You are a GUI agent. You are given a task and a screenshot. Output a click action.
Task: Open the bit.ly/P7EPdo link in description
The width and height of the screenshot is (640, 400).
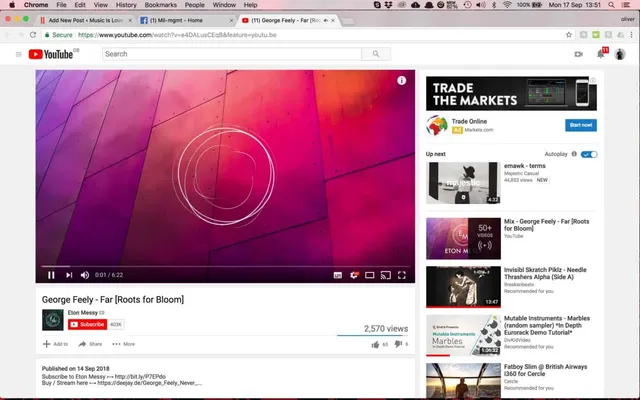coord(140,376)
